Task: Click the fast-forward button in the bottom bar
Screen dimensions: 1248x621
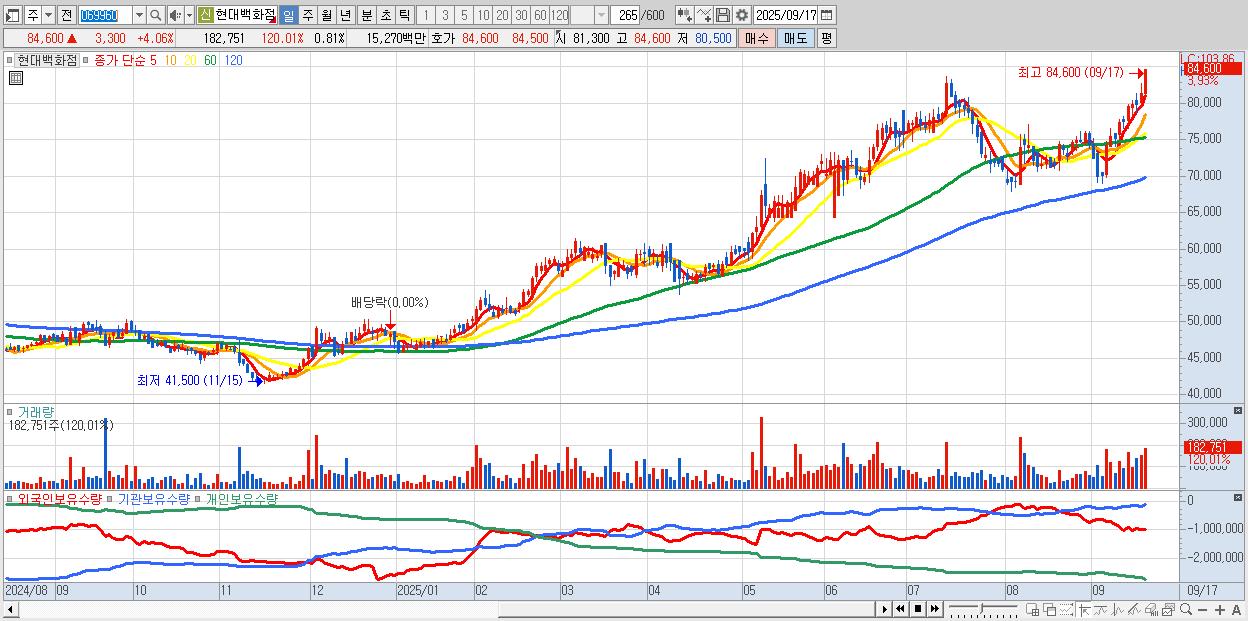Action: 935,609
